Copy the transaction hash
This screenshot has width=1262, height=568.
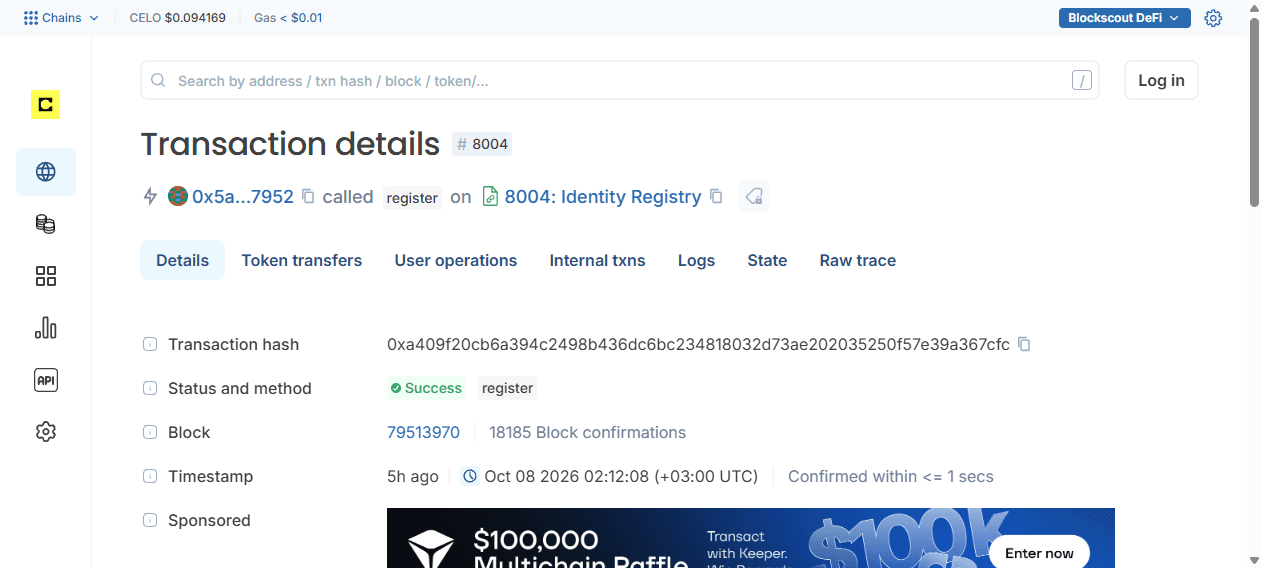(1024, 344)
